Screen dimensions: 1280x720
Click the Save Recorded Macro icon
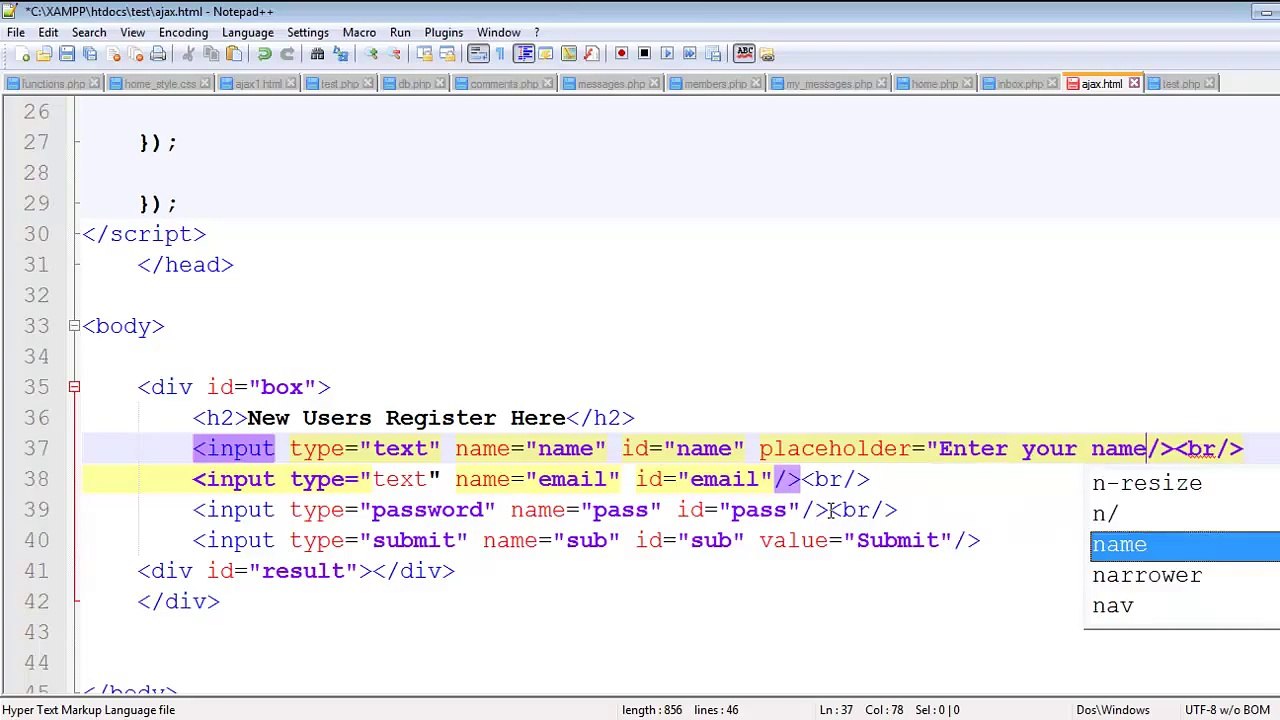tap(712, 54)
